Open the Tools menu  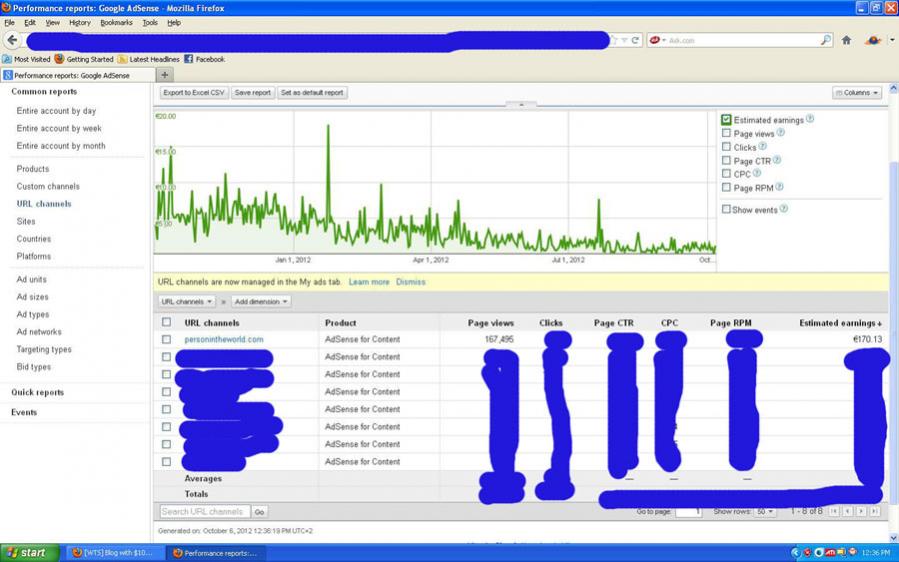pos(150,23)
